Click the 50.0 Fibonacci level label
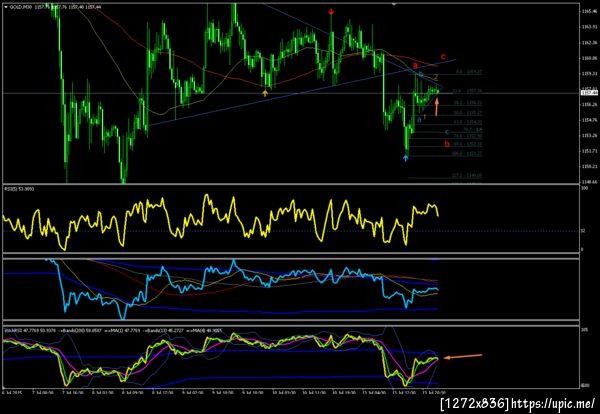Screen dimensions: 600x414 tap(468, 113)
